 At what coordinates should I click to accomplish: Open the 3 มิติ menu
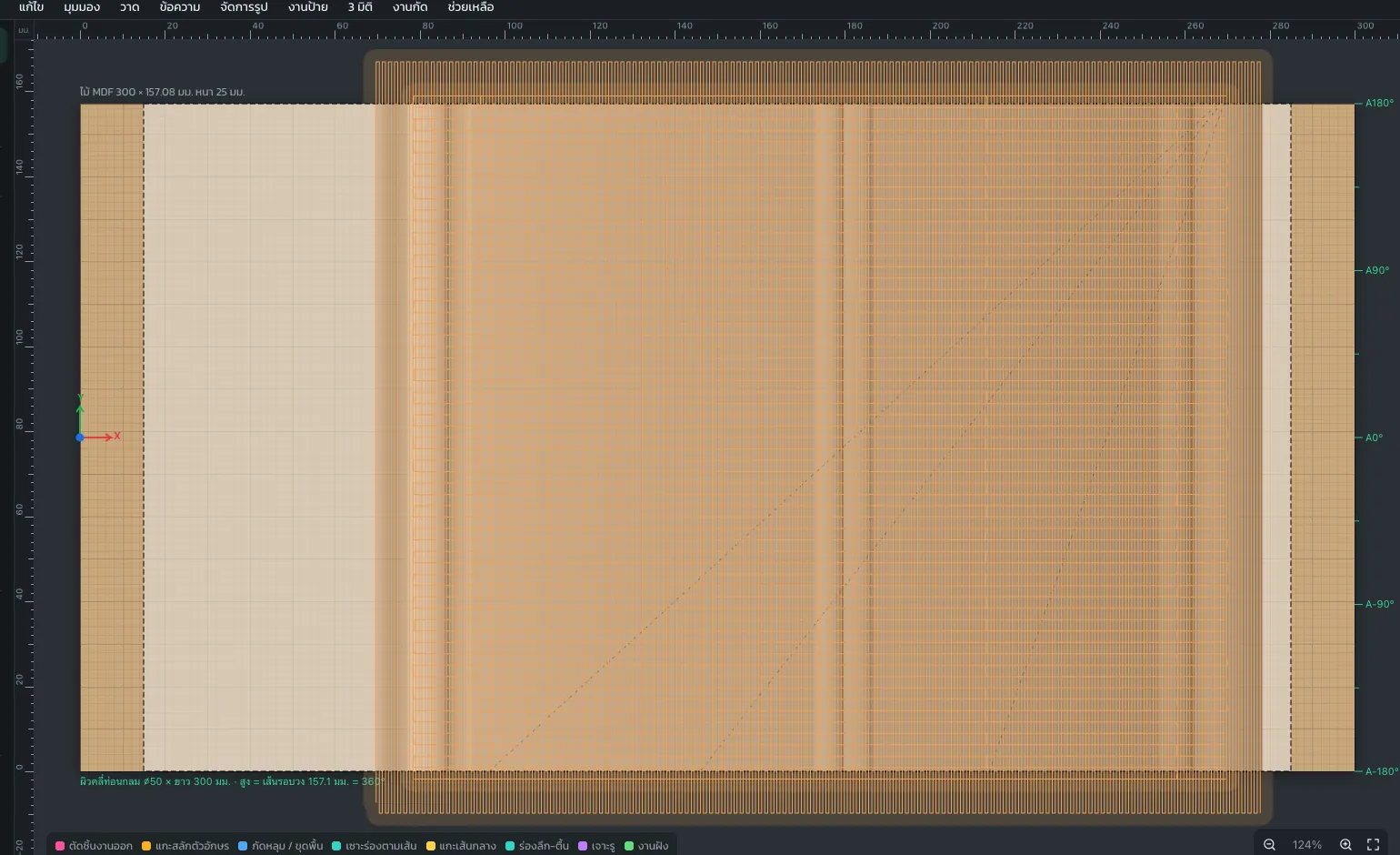[360, 7]
